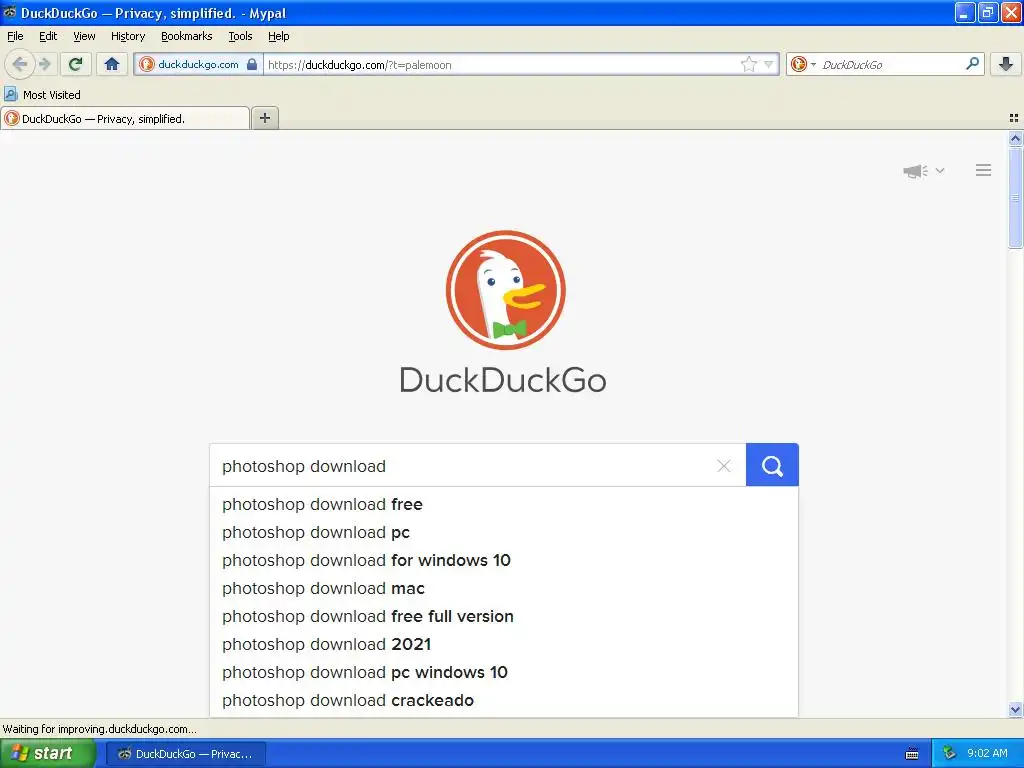The height and width of the screenshot is (768, 1024).
Task: Open the Help menu
Action: click(279, 36)
